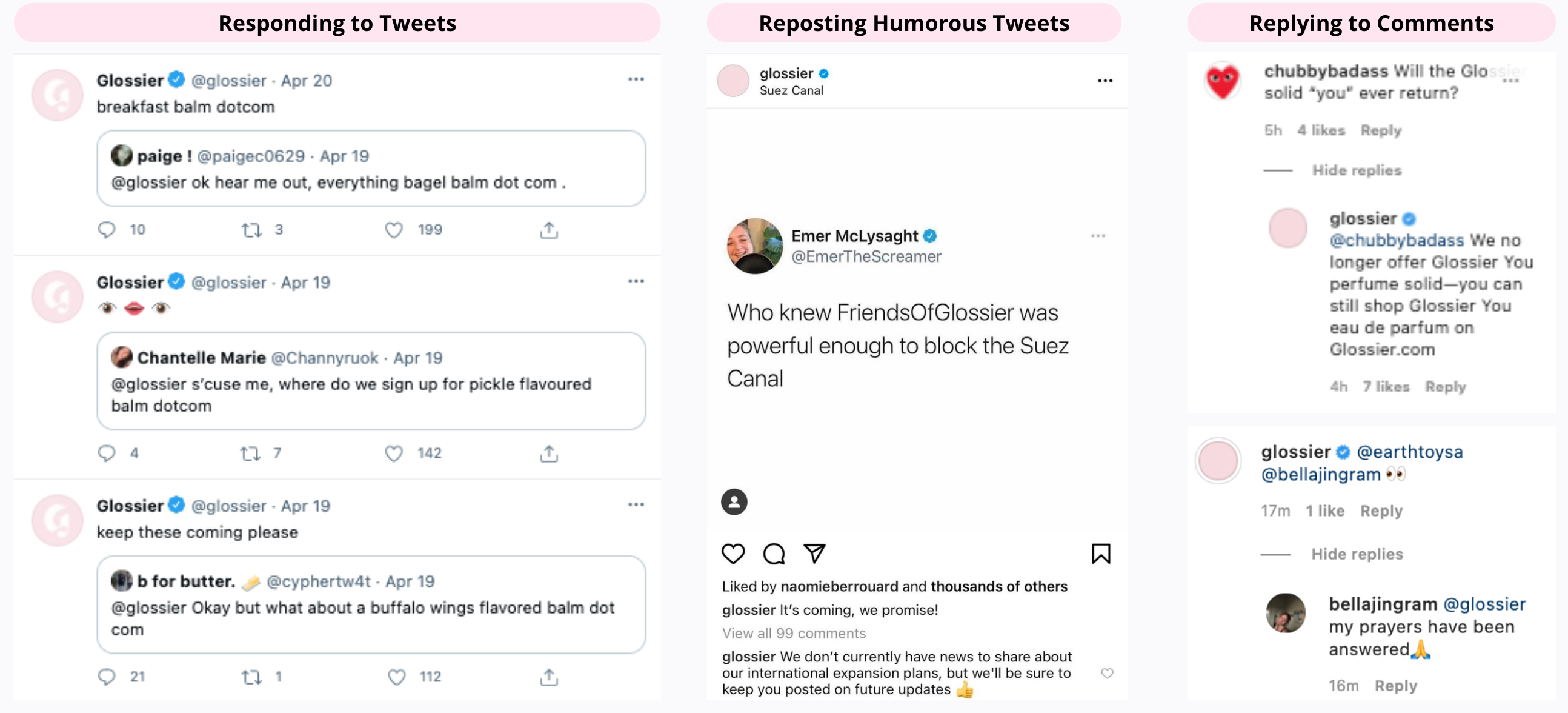Reply to the lips and eyes emoji tweet
1568x713 pixels.
[107, 454]
